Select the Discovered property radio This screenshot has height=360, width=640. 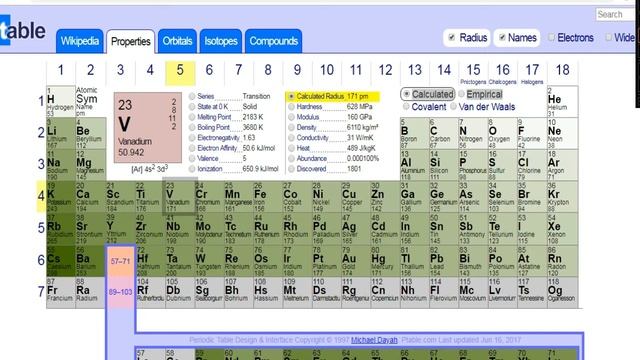(291, 169)
